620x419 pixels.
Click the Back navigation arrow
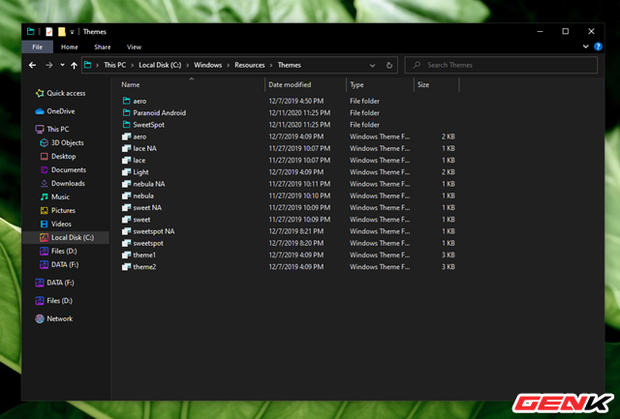tap(30, 65)
